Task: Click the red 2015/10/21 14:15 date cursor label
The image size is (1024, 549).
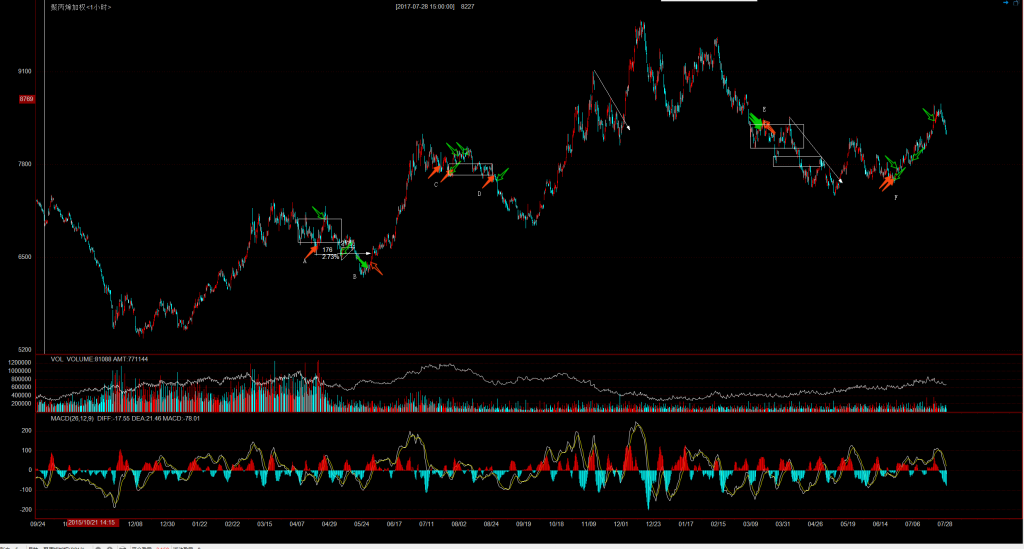Action: (x=91, y=523)
